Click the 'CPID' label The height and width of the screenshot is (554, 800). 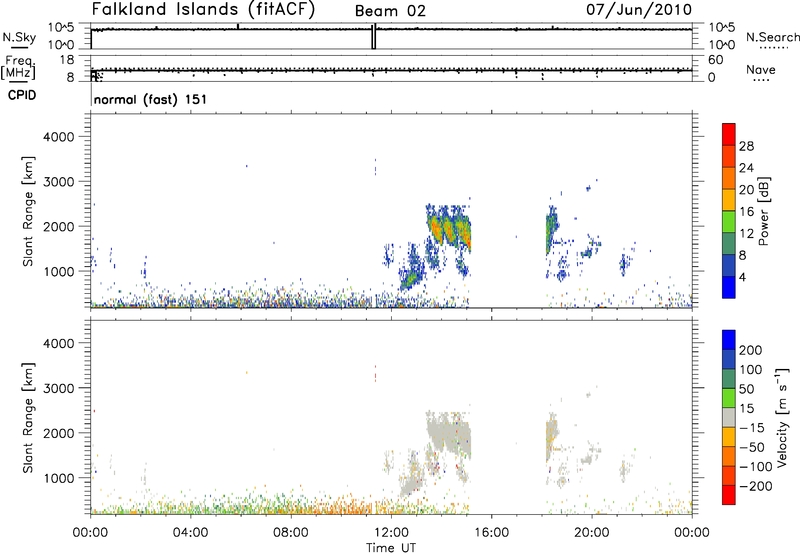[22, 95]
